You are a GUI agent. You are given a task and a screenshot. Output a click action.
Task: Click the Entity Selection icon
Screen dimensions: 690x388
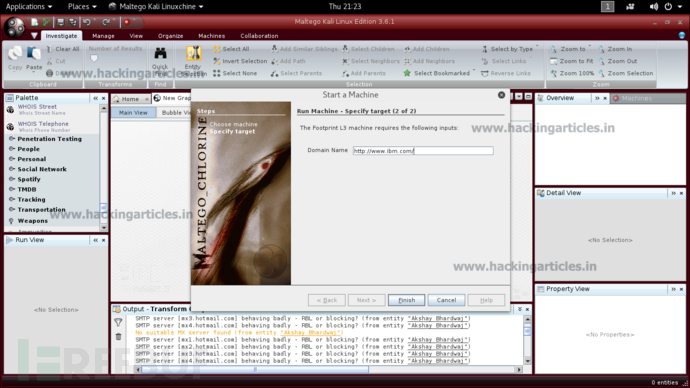[193, 54]
